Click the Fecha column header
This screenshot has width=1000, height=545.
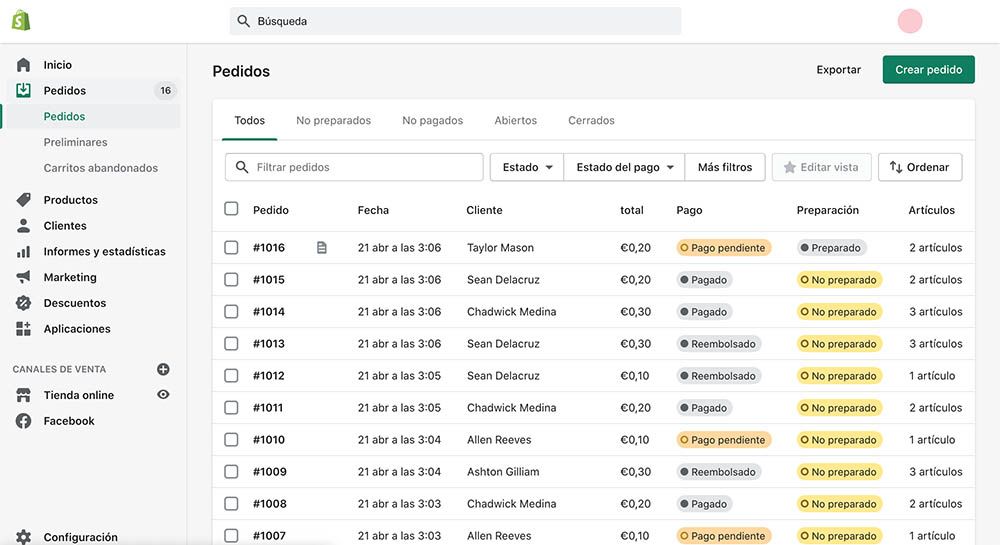[x=373, y=210]
